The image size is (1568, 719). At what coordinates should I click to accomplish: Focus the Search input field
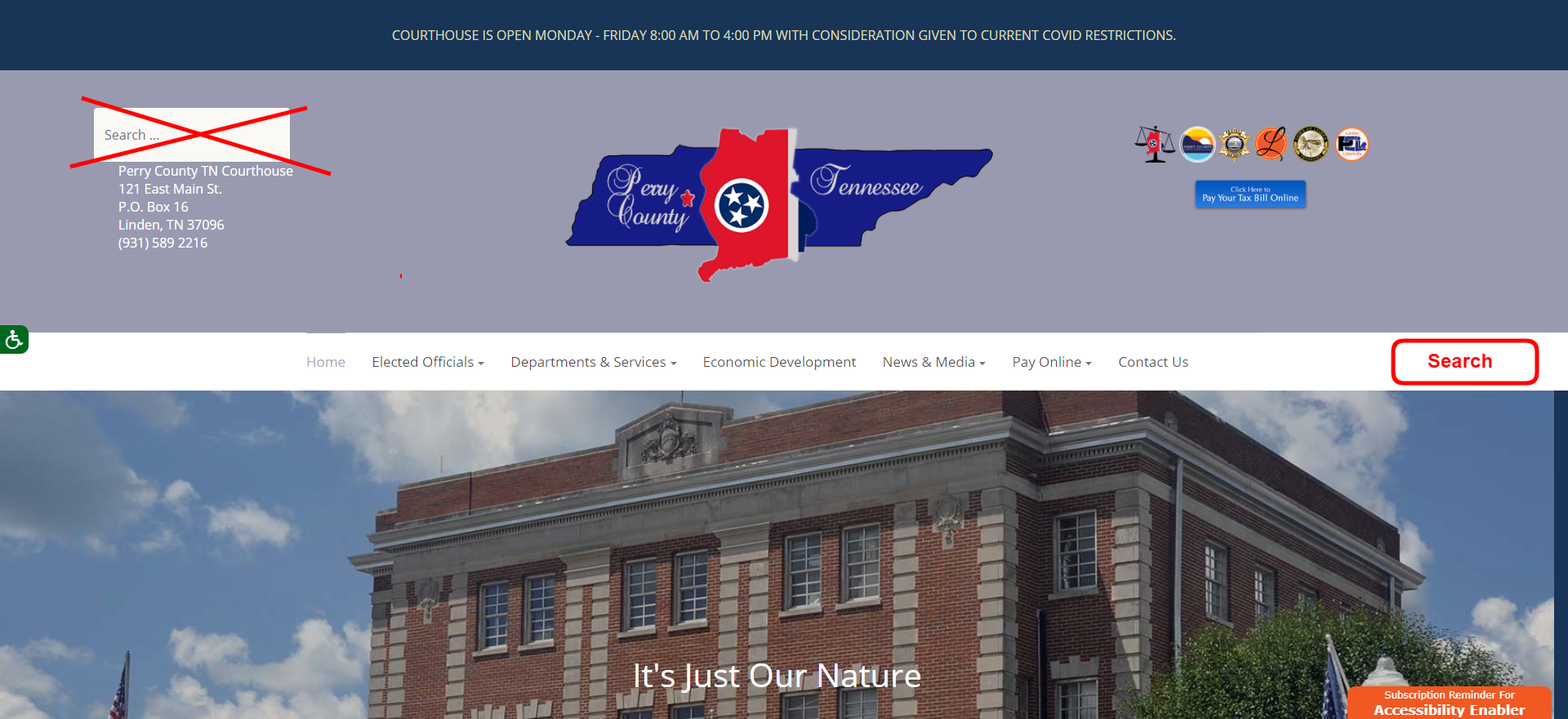point(192,135)
